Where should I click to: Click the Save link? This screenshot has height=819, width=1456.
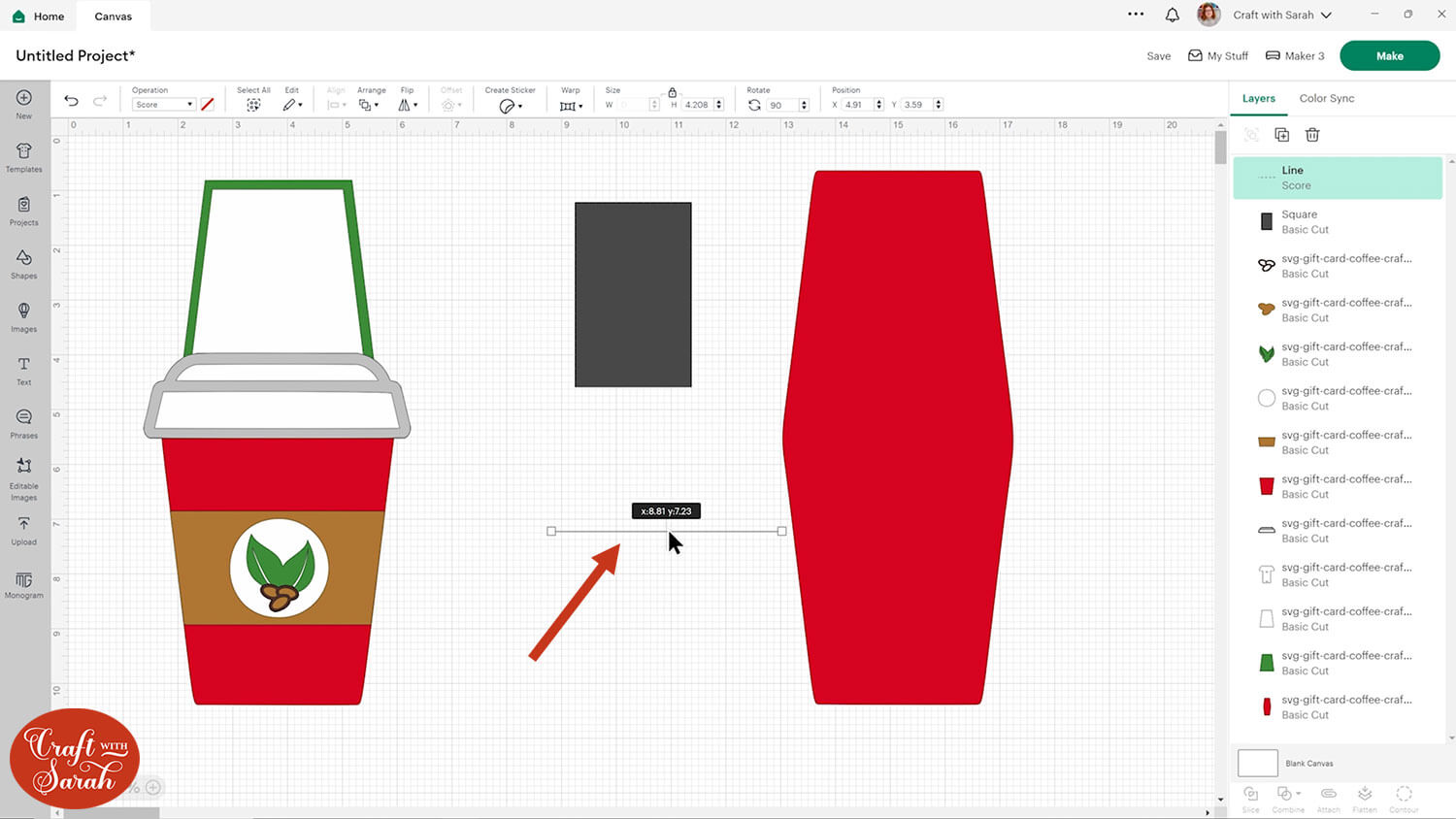[1158, 56]
